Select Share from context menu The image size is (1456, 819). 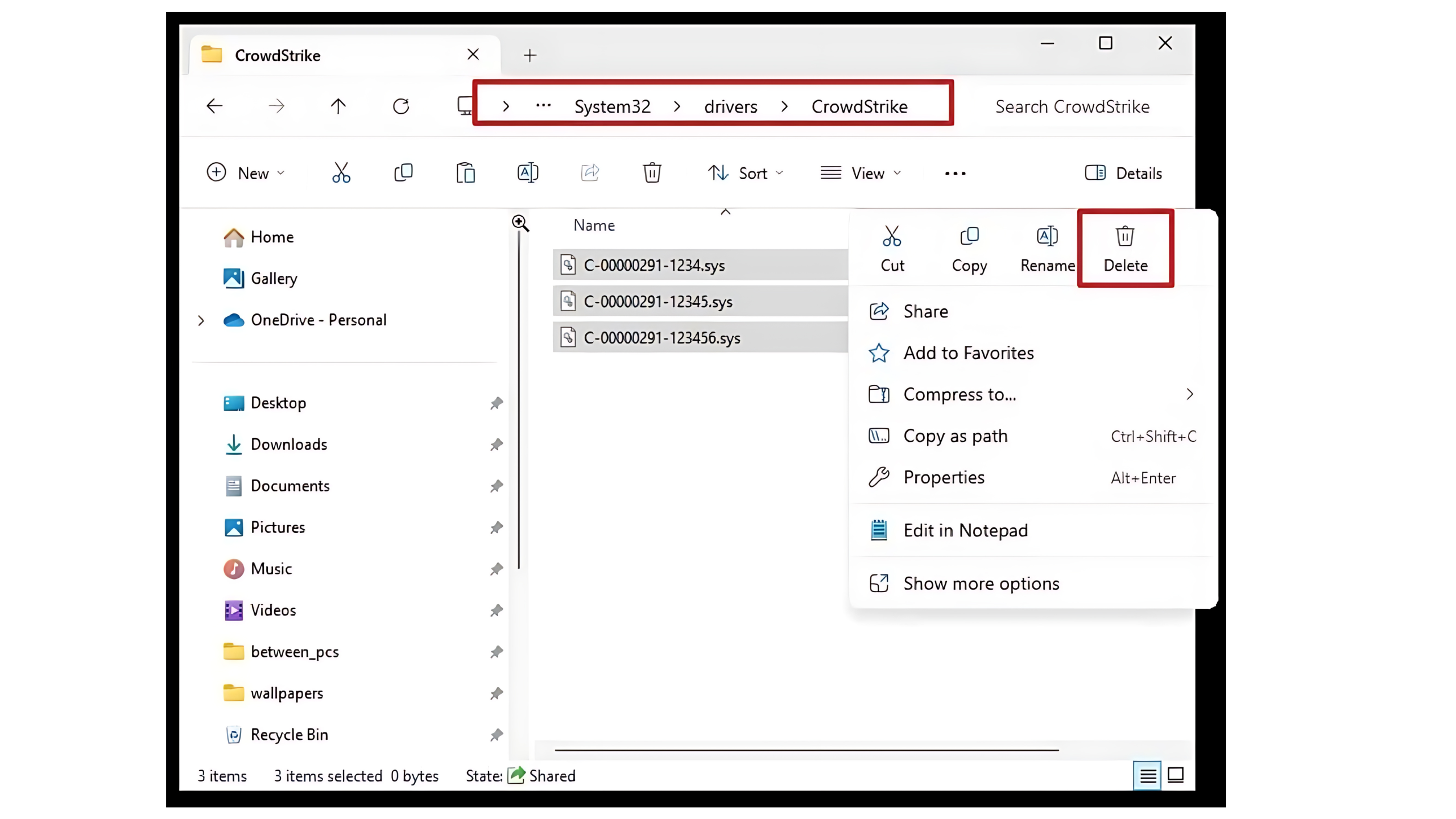tap(925, 311)
